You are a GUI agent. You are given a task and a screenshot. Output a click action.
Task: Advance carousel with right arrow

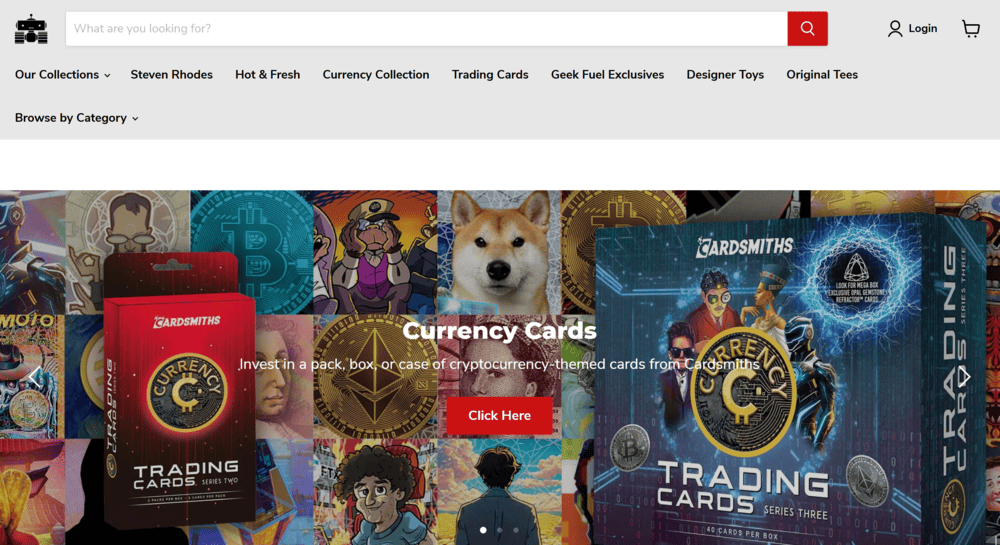[x=965, y=377]
